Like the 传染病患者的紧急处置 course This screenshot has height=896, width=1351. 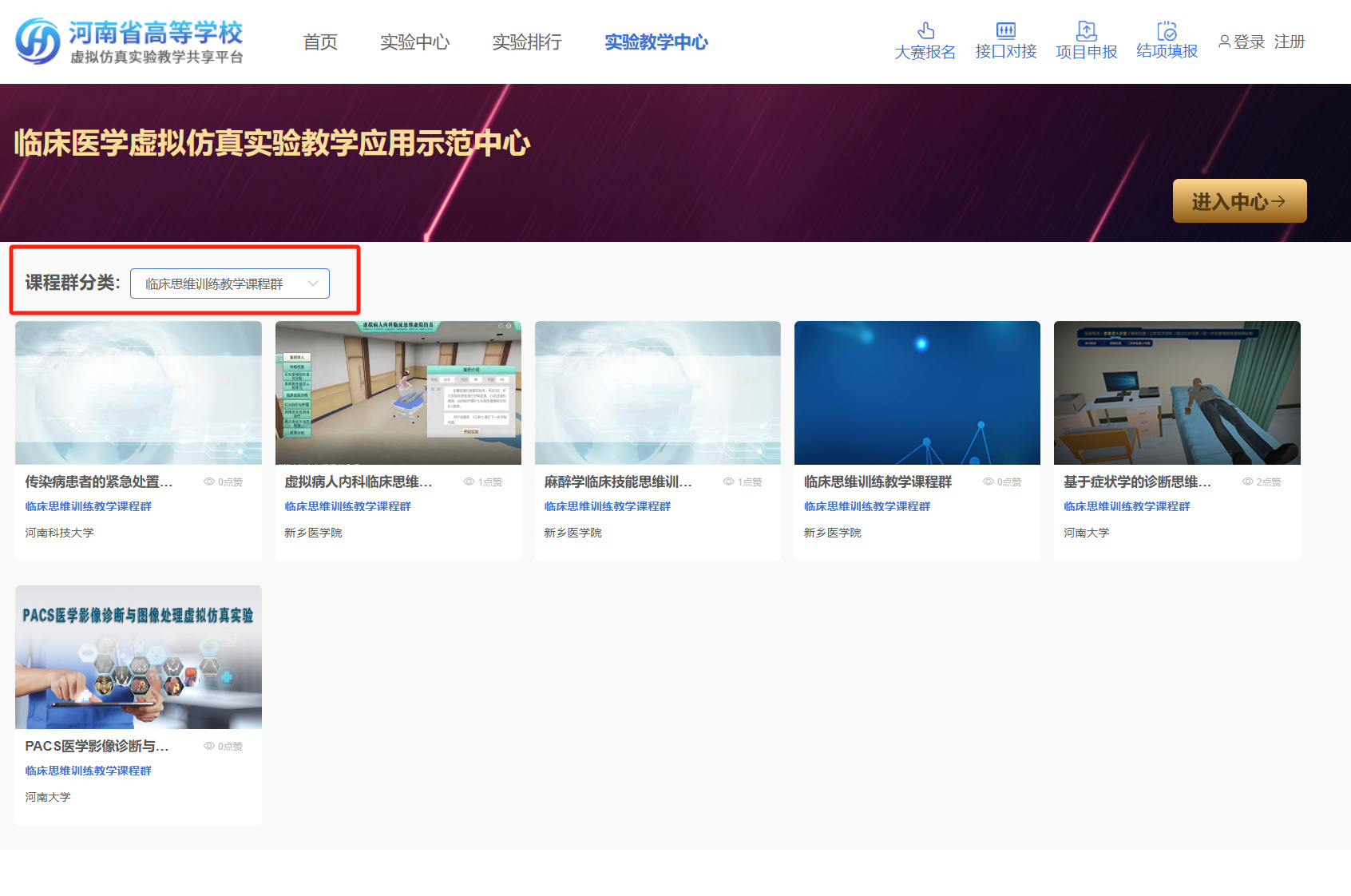pos(224,482)
